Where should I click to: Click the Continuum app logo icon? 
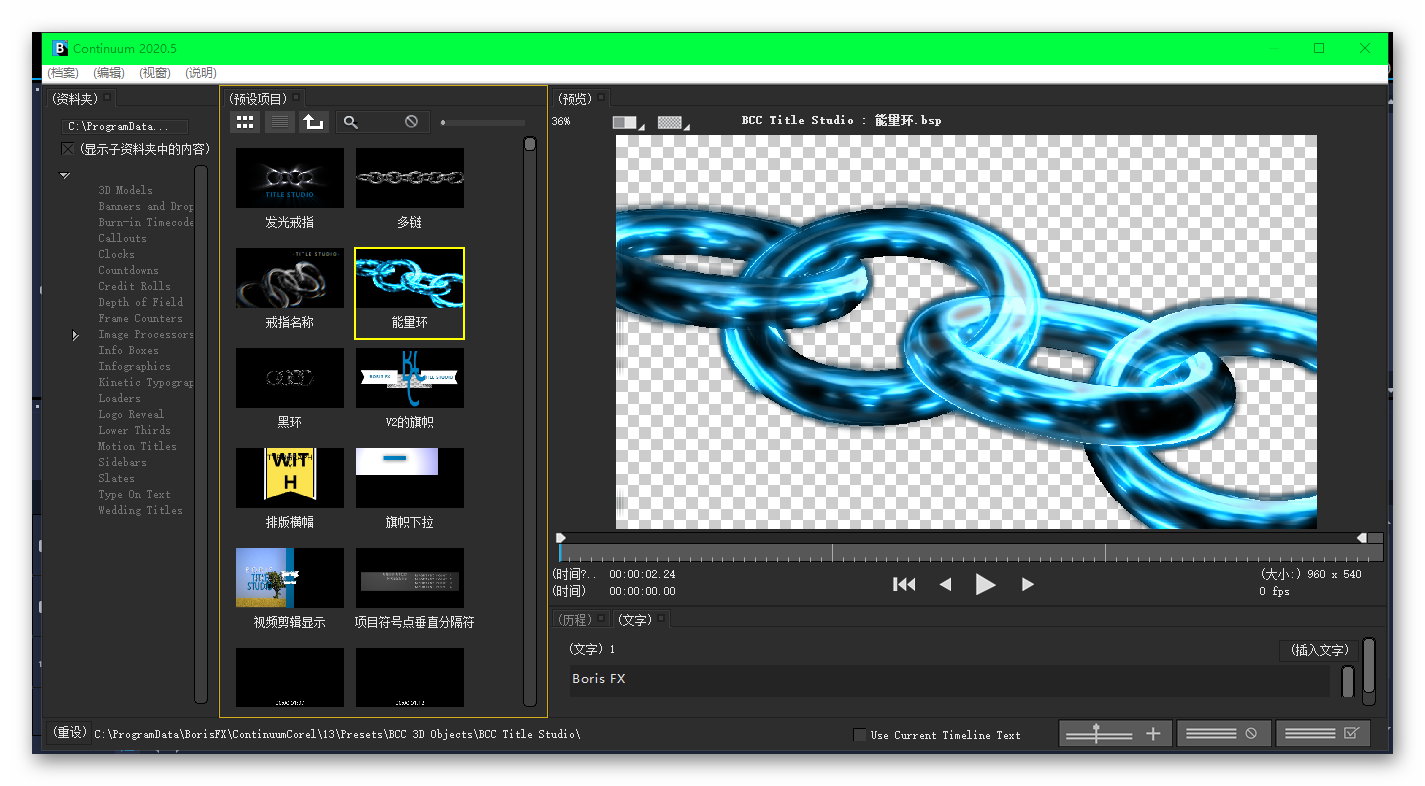[60, 48]
